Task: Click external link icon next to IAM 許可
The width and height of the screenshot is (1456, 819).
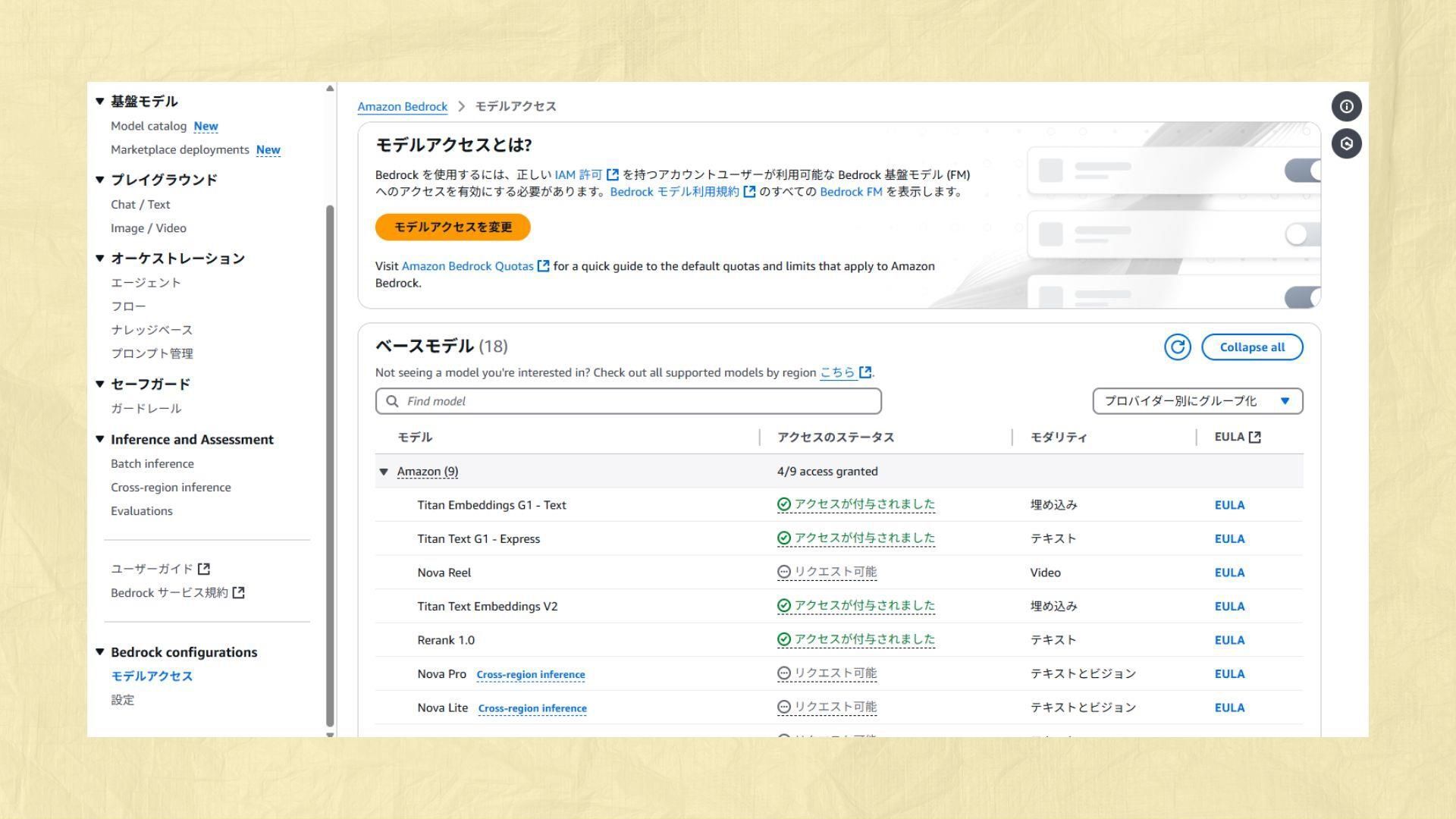Action: click(x=613, y=174)
